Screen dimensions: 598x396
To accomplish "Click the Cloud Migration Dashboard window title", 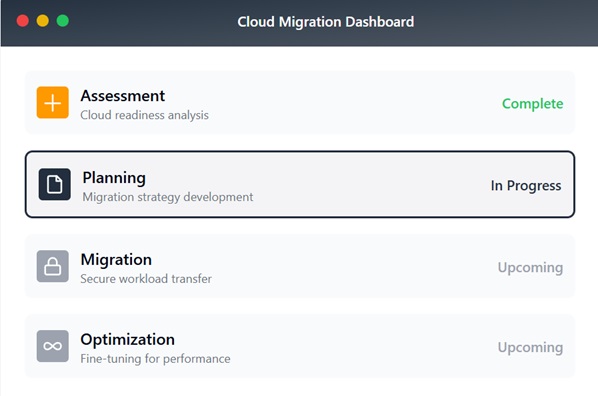I will point(326,22).
